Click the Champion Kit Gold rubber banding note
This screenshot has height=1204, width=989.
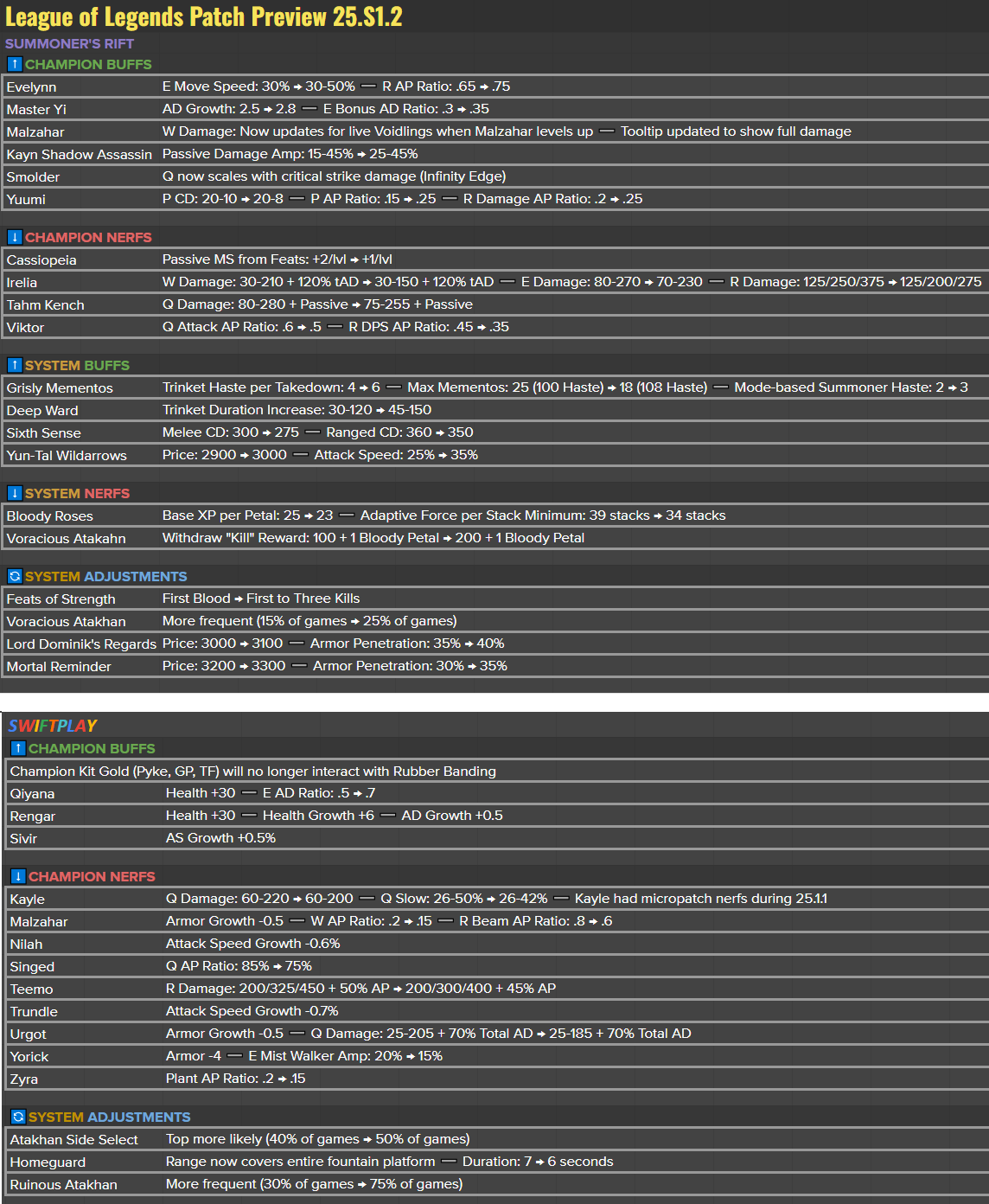point(252,772)
